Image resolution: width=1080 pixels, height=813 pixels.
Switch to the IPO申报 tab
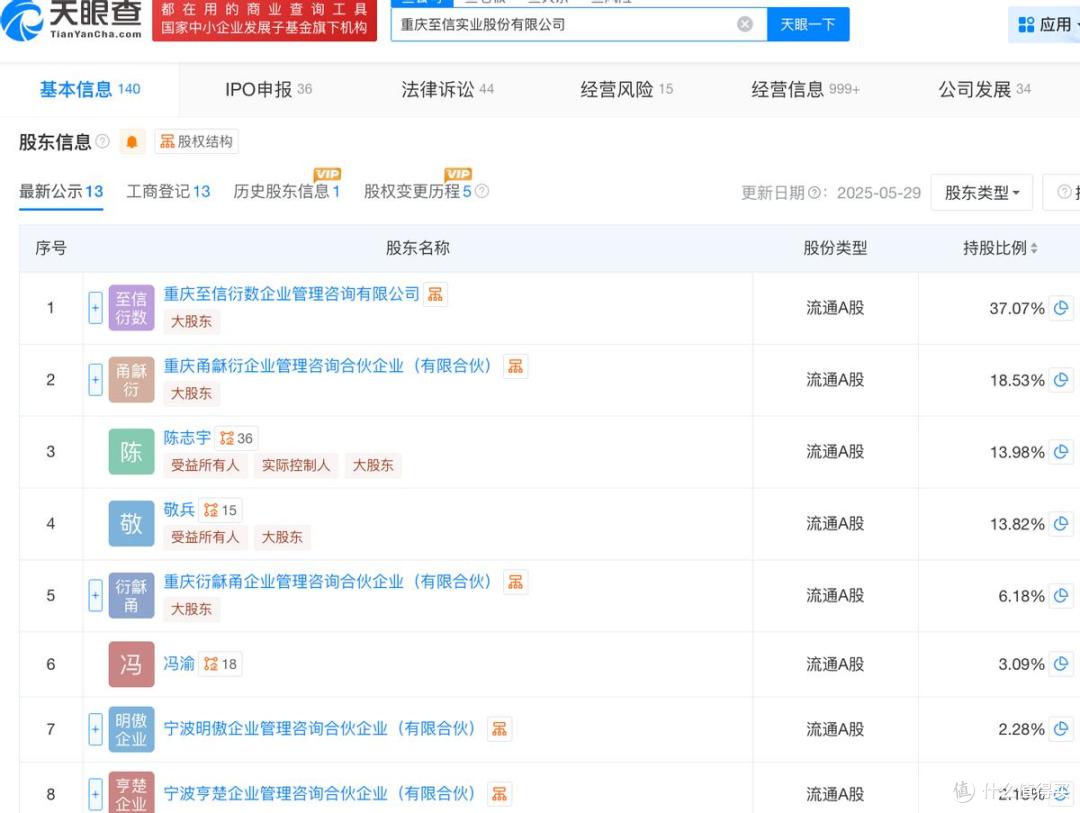pos(269,90)
